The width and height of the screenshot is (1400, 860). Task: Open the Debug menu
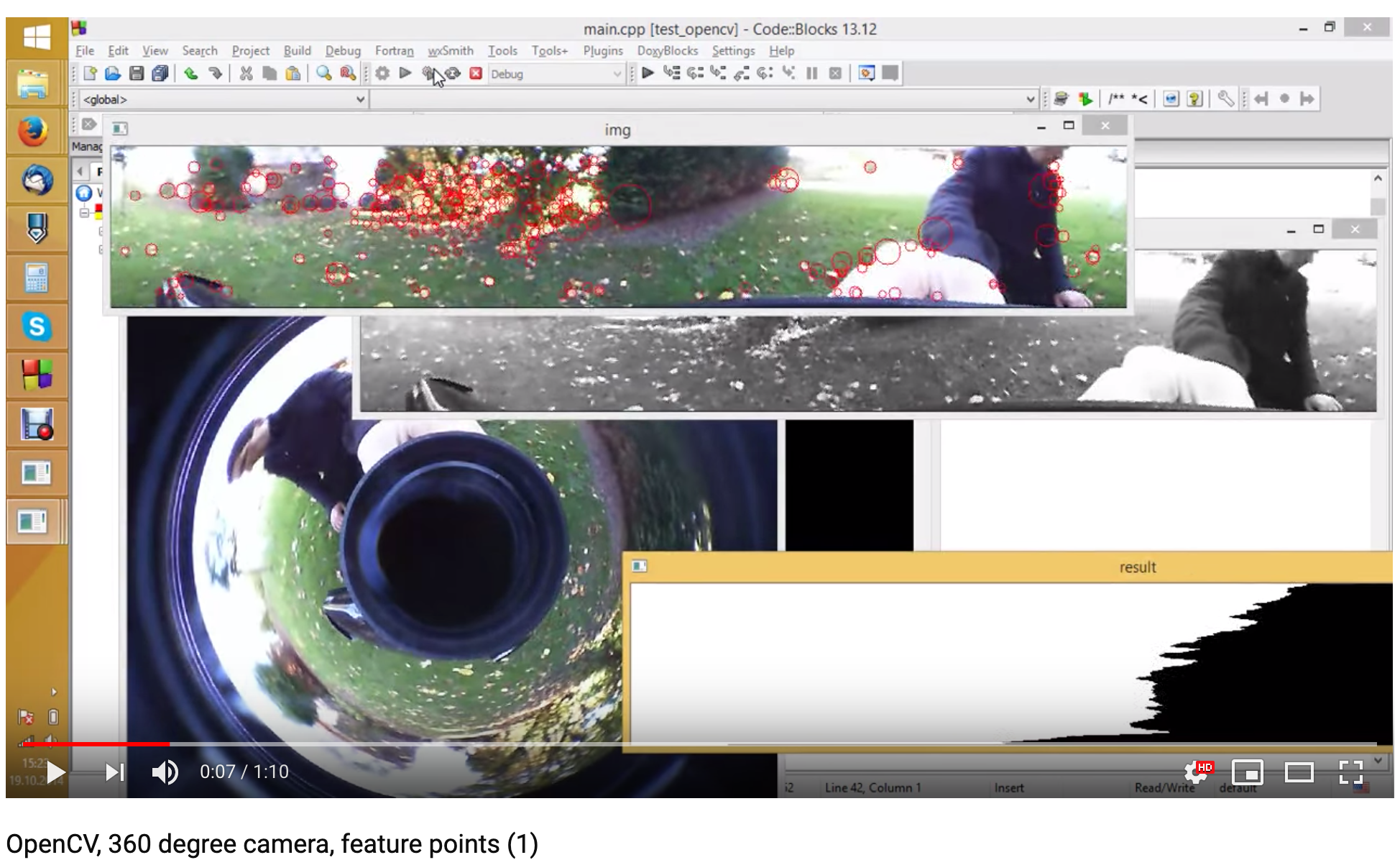[343, 50]
